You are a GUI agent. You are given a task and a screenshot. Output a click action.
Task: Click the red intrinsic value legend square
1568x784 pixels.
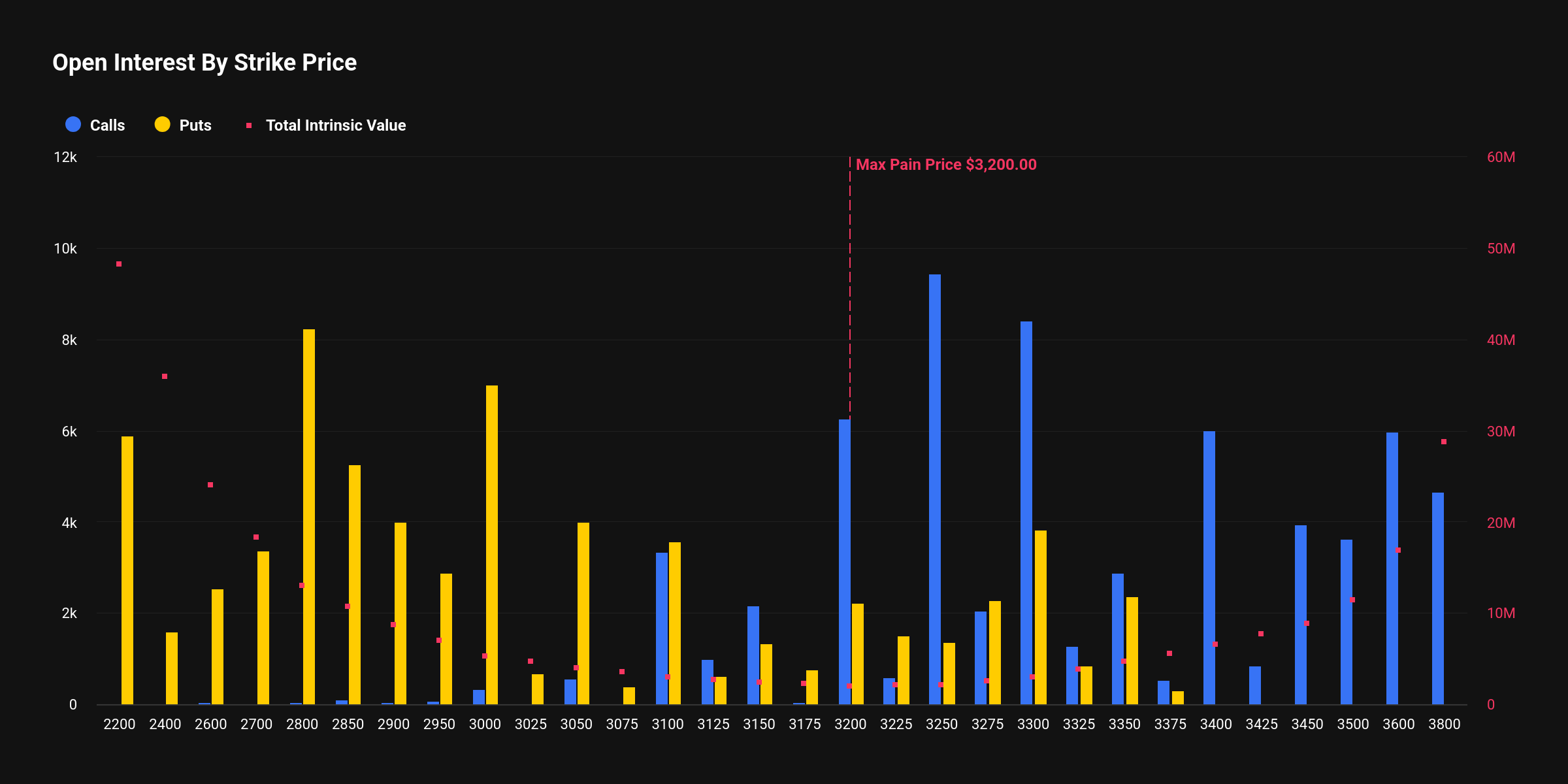249,125
